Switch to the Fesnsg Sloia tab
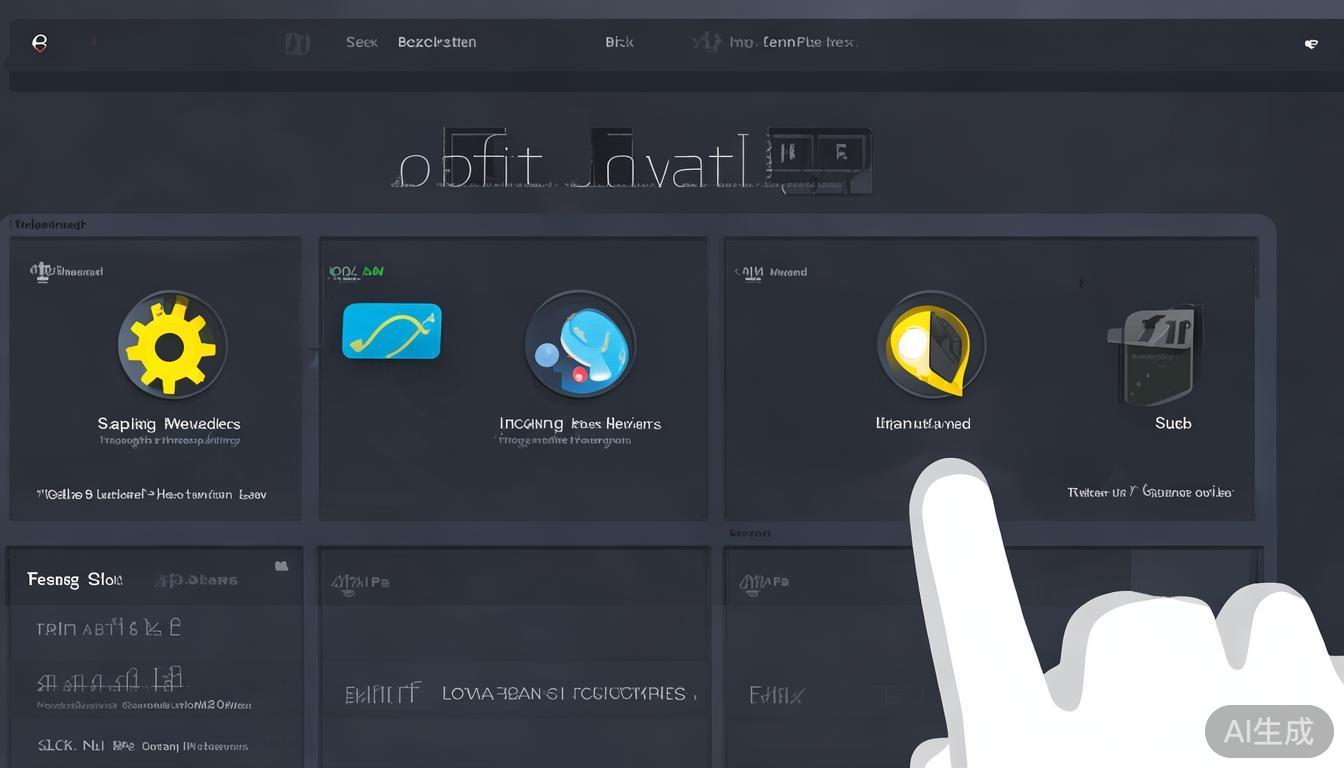1344x768 pixels. pos(75,579)
